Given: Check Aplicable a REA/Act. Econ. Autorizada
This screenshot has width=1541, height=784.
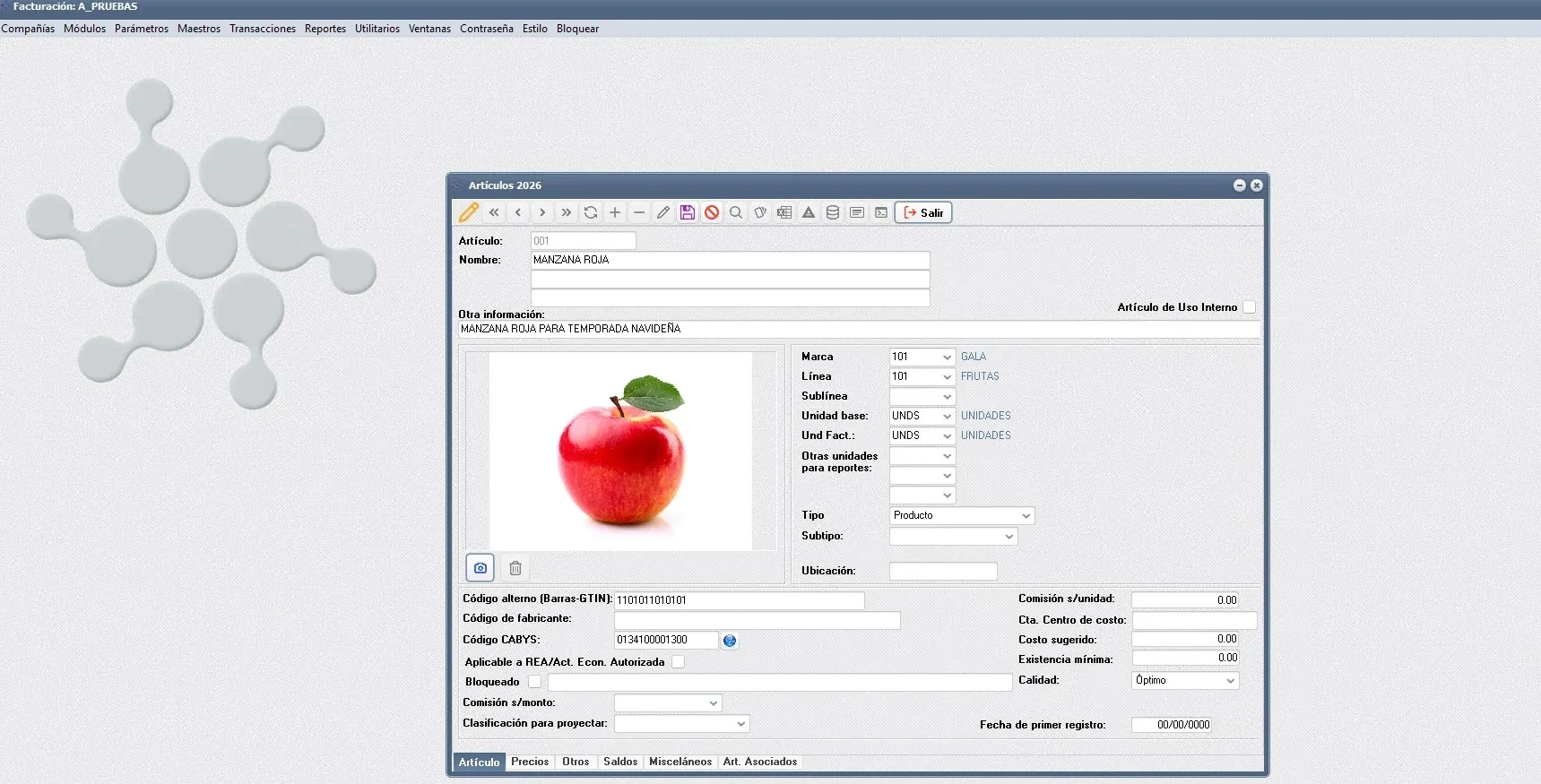Looking at the screenshot, I should pos(679,662).
